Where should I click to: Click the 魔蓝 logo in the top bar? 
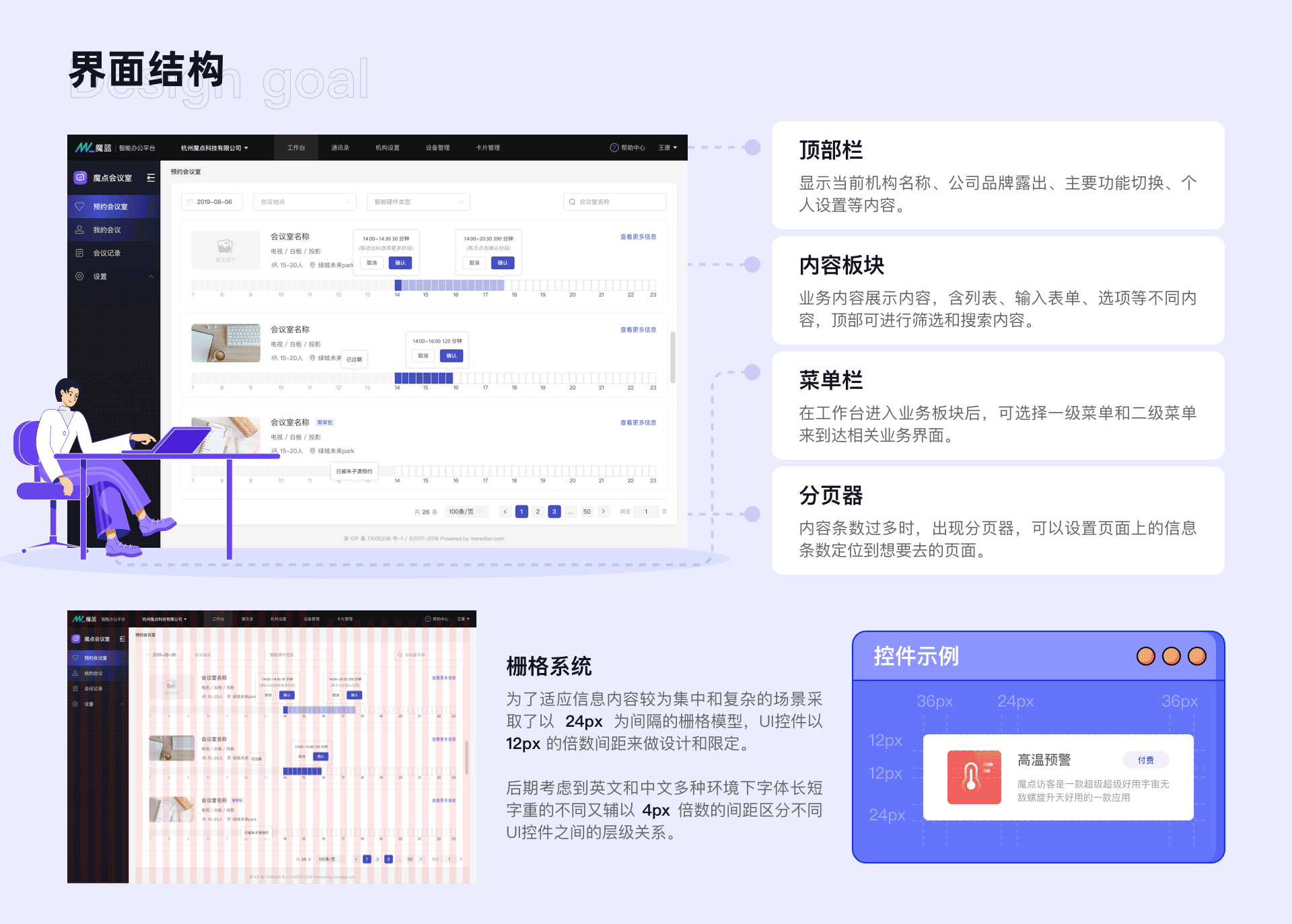pyautogui.click(x=94, y=147)
